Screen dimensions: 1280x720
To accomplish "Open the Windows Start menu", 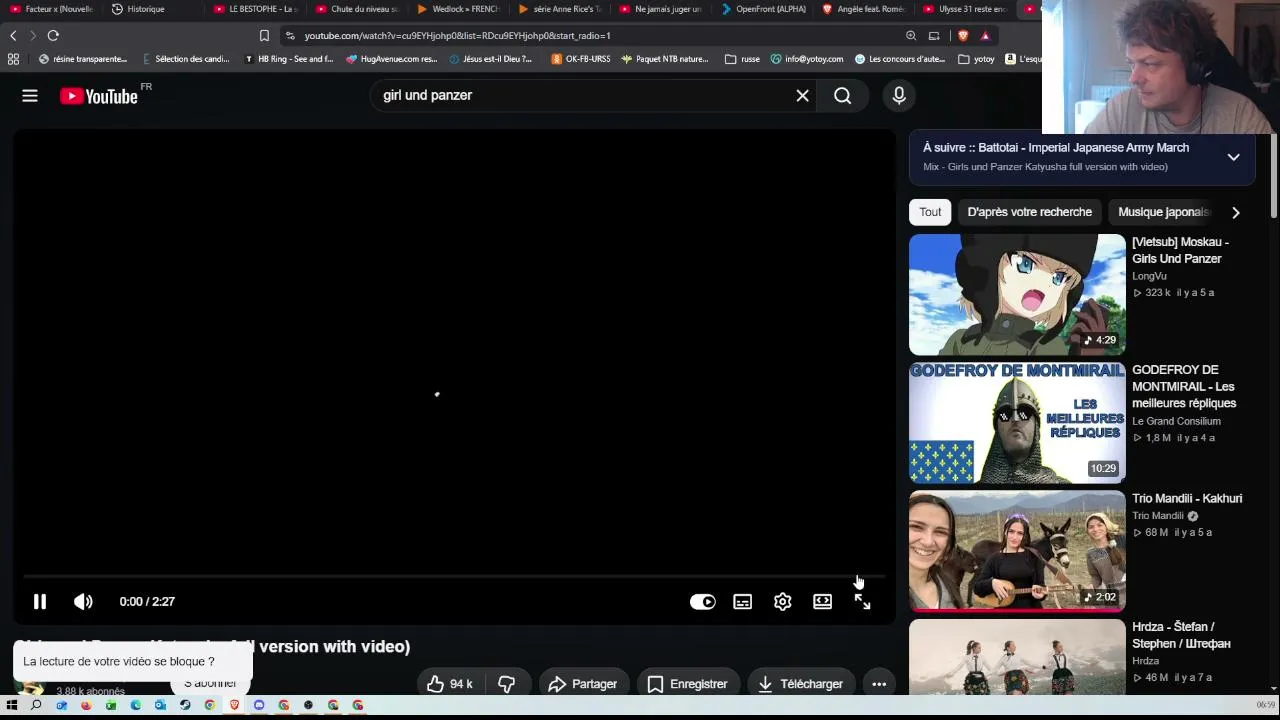I will click(x=12, y=705).
